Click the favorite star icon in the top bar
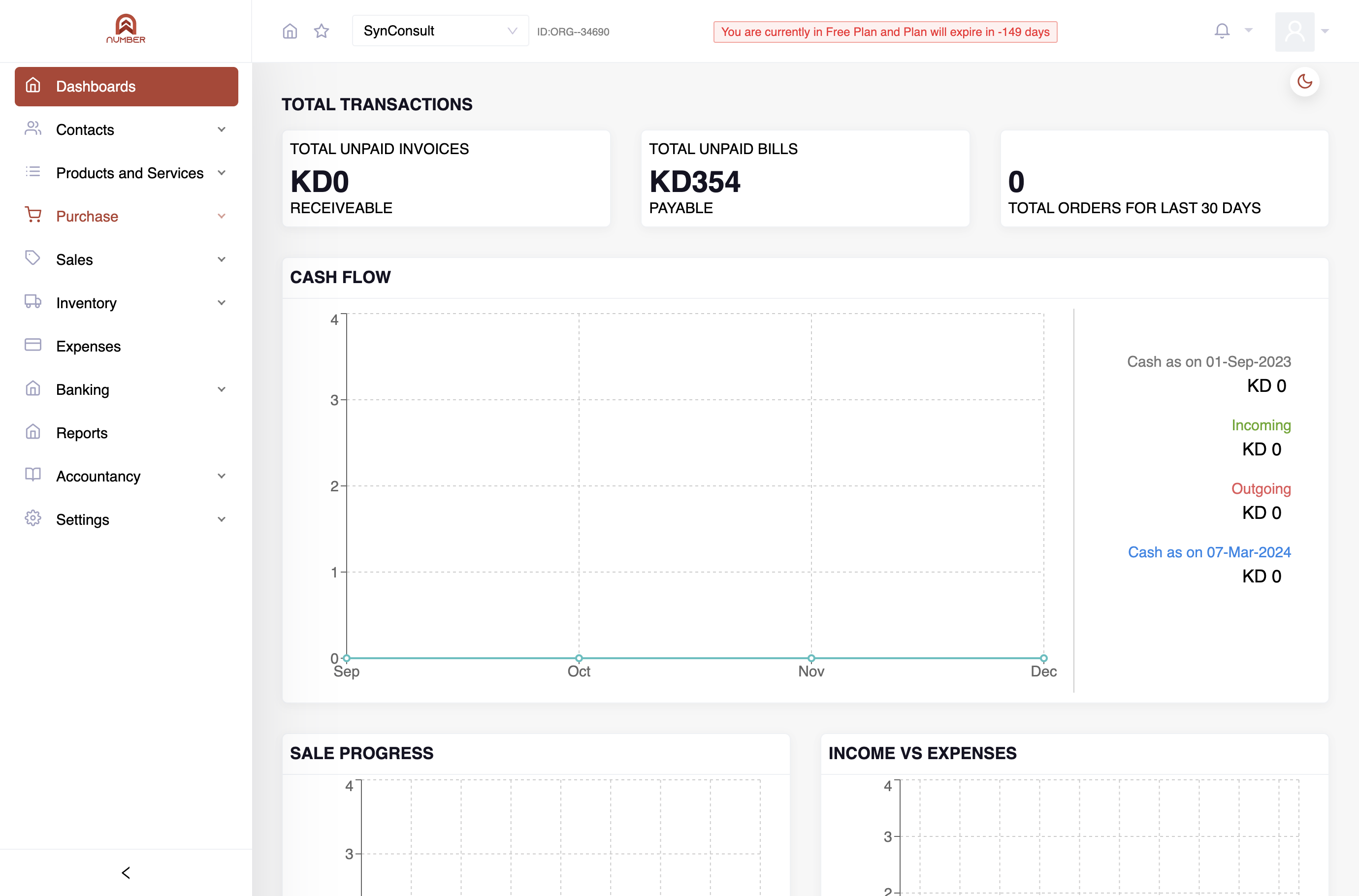1359x896 pixels. pos(322,31)
